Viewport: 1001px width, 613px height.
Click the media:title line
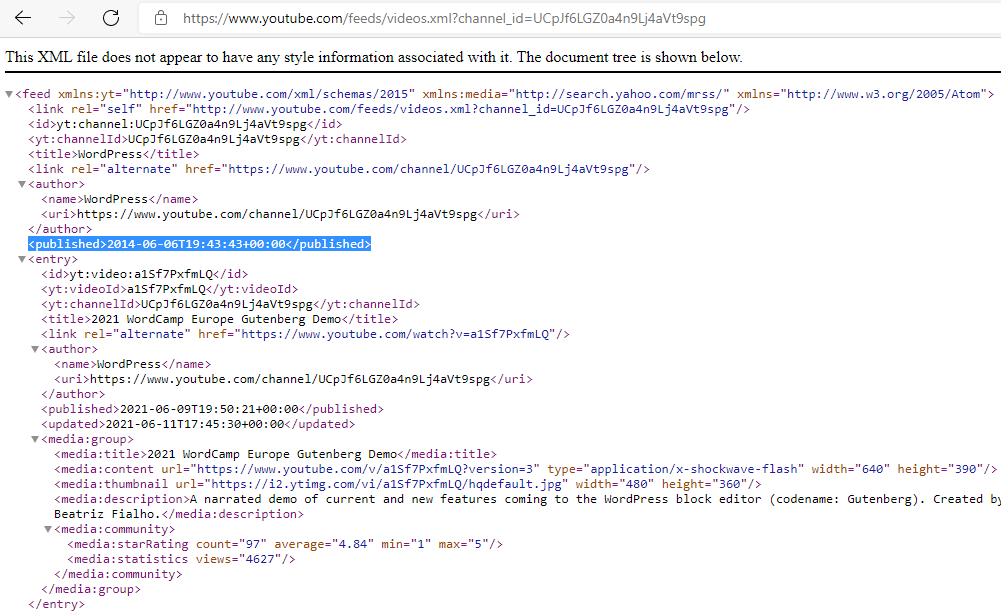click(275, 454)
